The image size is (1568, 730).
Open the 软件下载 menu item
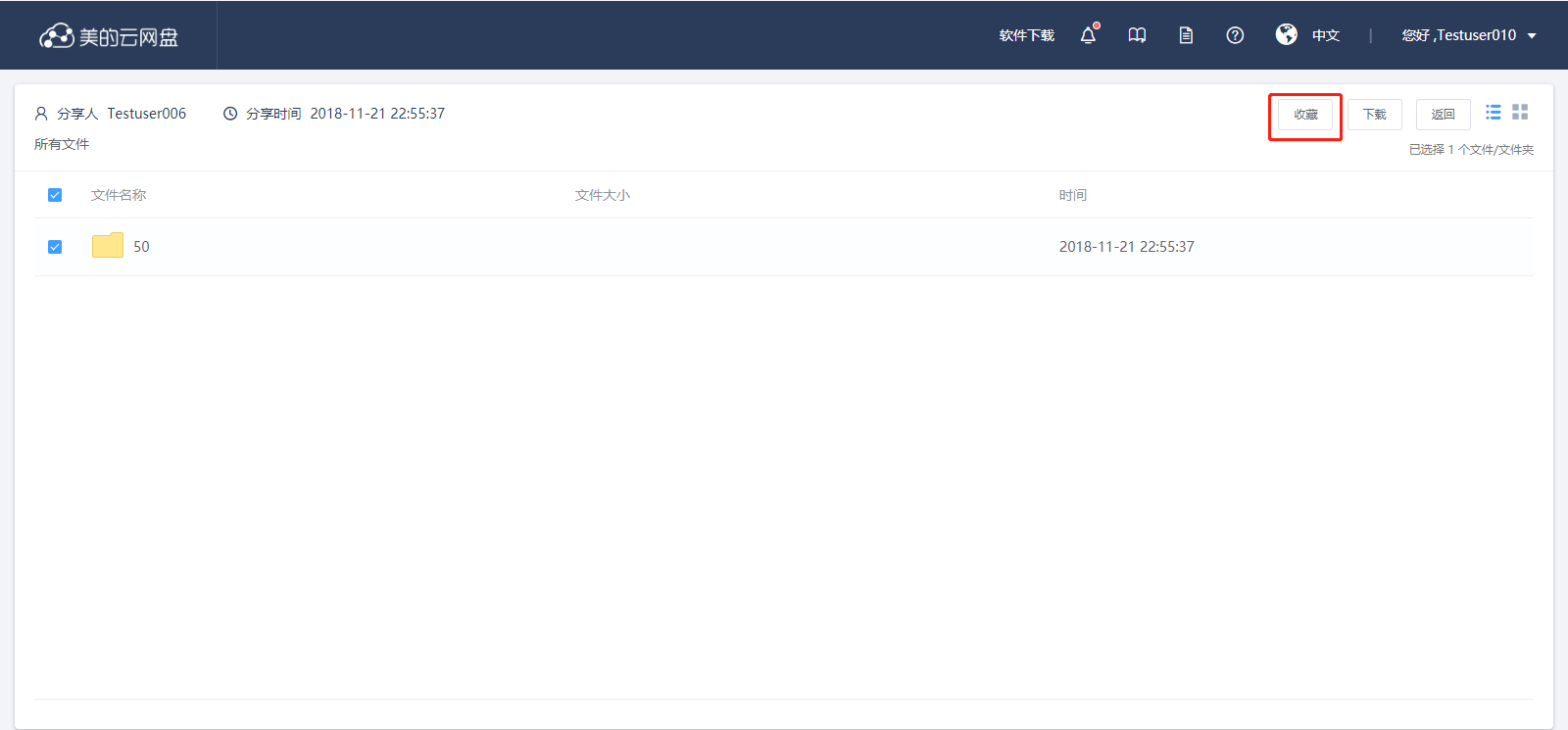[x=1026, y=35]
